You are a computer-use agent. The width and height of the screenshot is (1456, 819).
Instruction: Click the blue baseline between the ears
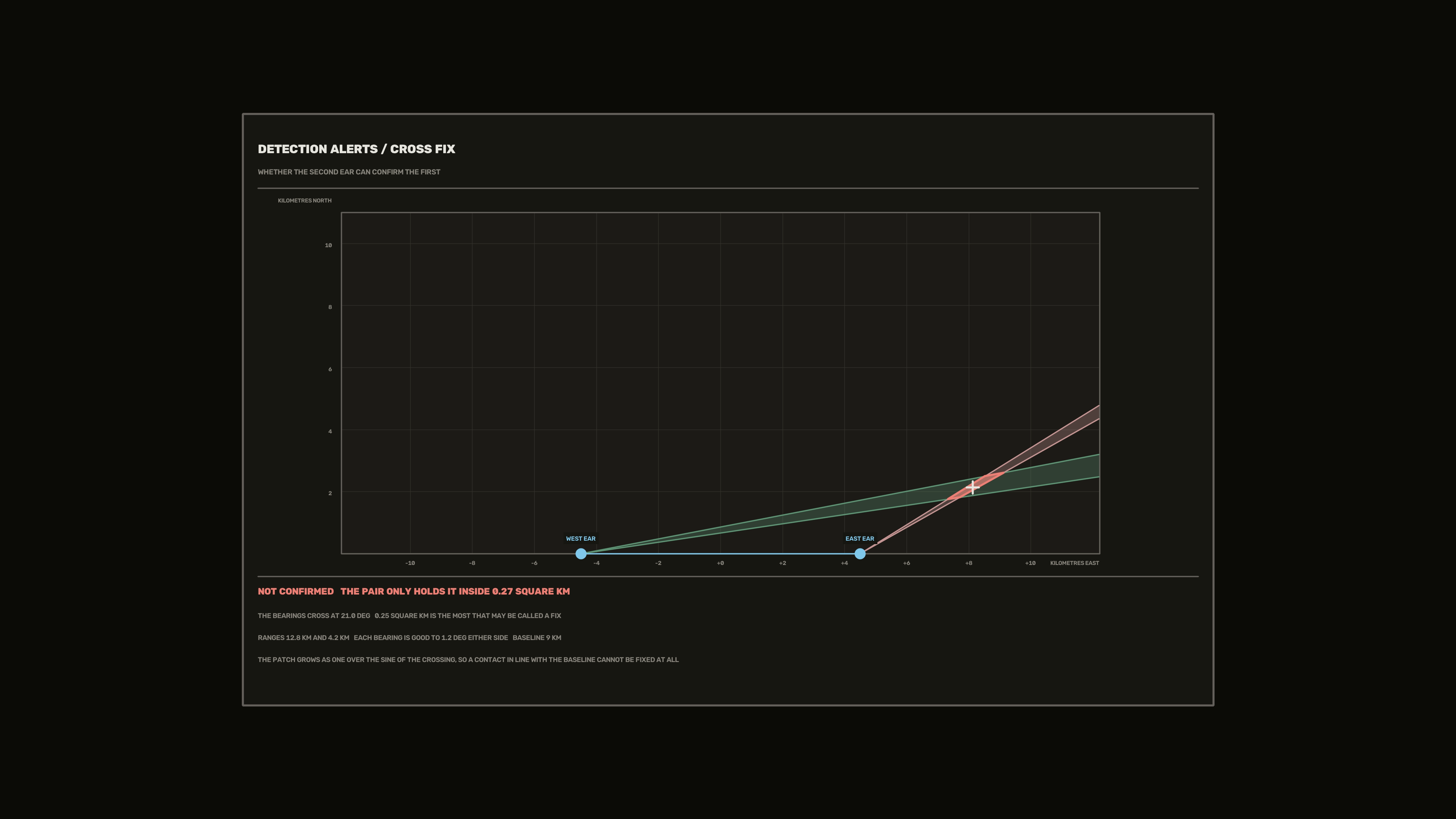pyautogui.click(x=720, y=553)
